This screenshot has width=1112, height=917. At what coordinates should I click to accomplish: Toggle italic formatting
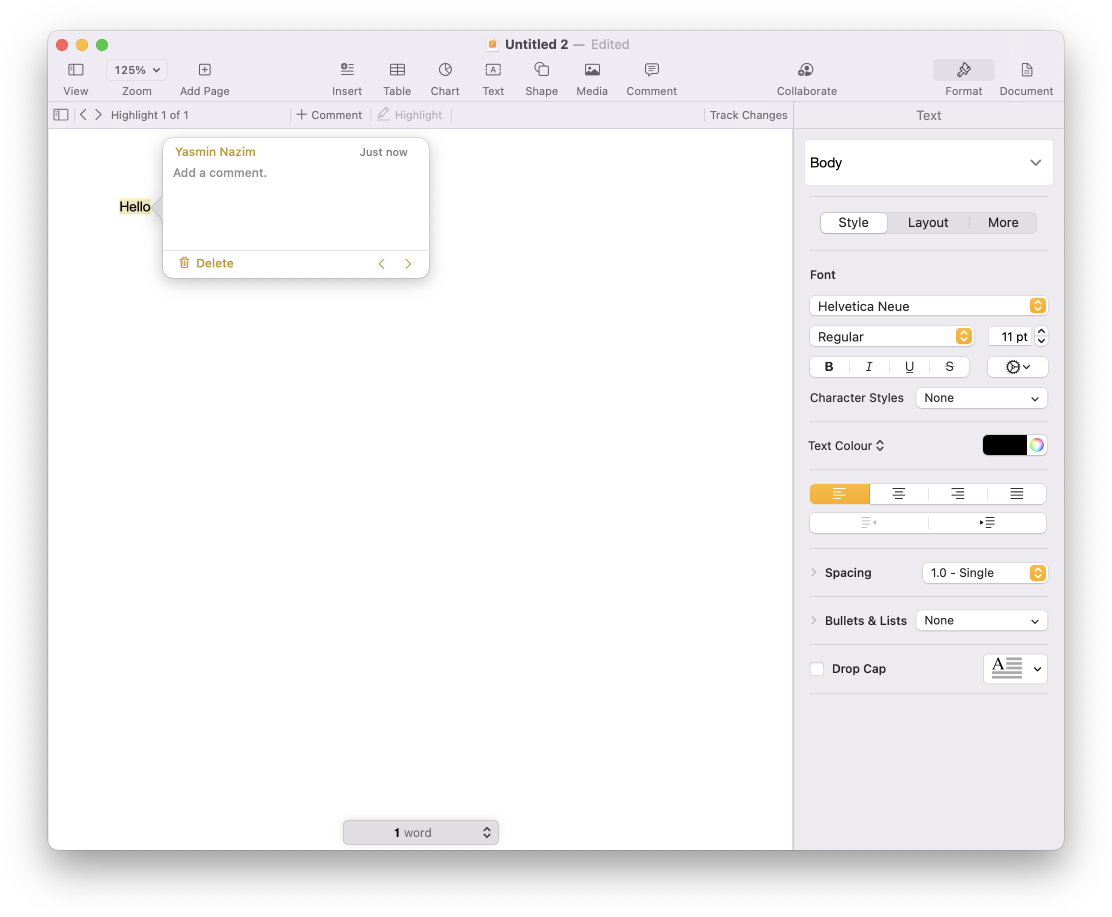868,366
